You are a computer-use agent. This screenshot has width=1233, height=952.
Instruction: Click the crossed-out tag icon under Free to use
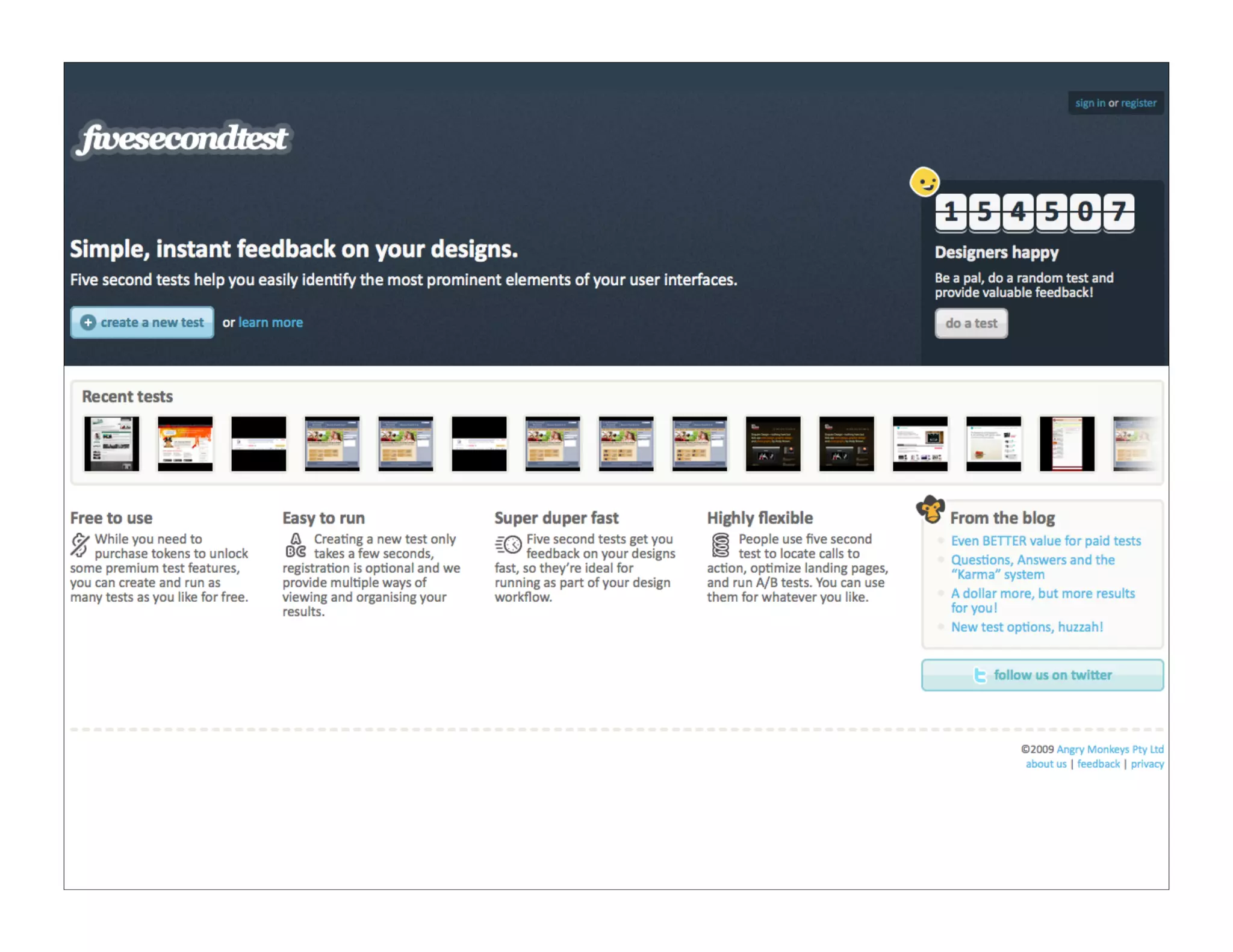[x=79, y=545]
